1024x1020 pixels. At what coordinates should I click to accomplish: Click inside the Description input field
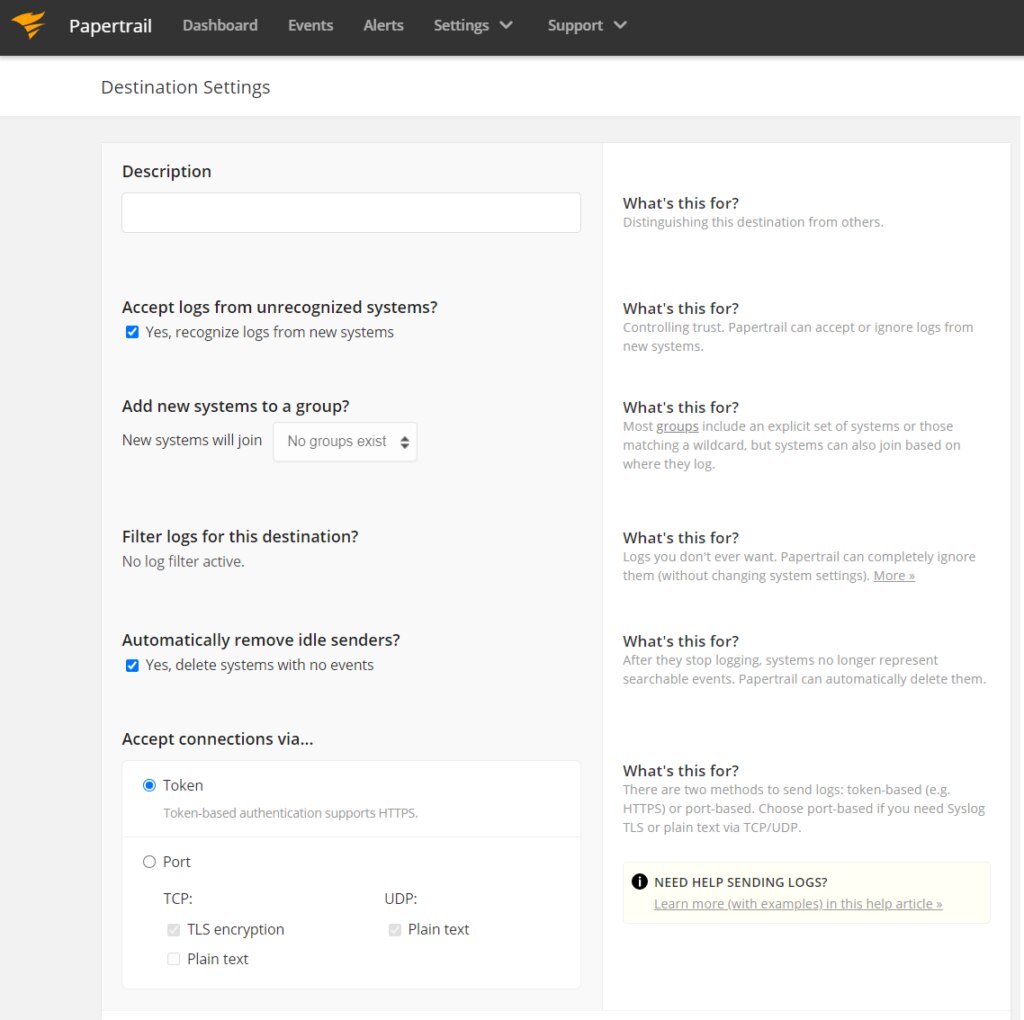(350, 212)
